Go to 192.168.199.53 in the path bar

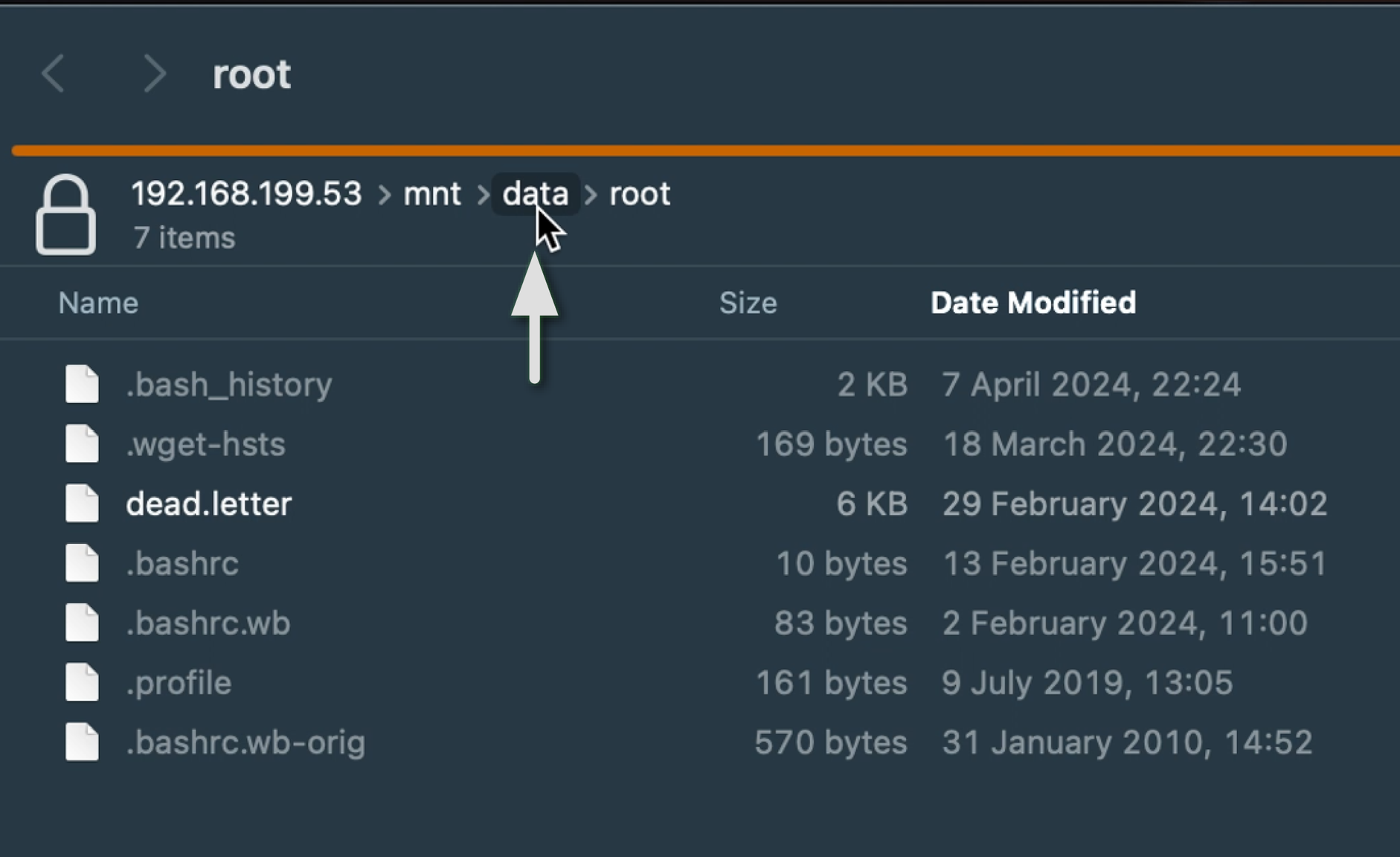(x=246, y=194)
